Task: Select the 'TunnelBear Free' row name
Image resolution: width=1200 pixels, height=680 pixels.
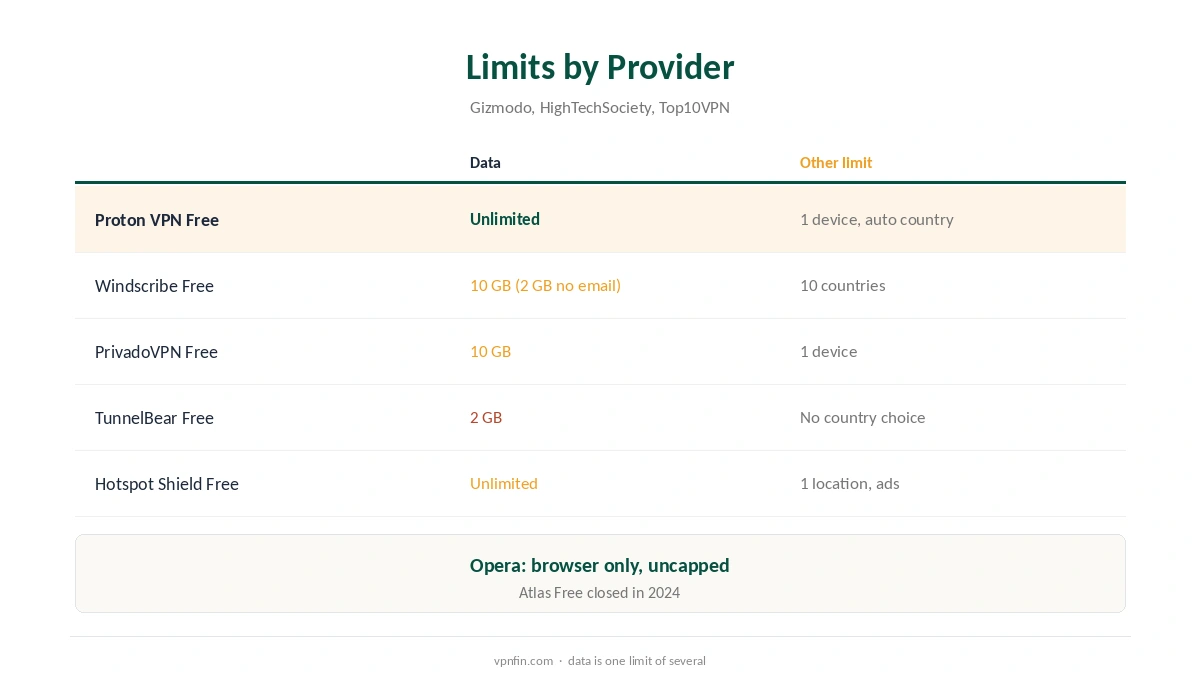Action: coord(154,418)
